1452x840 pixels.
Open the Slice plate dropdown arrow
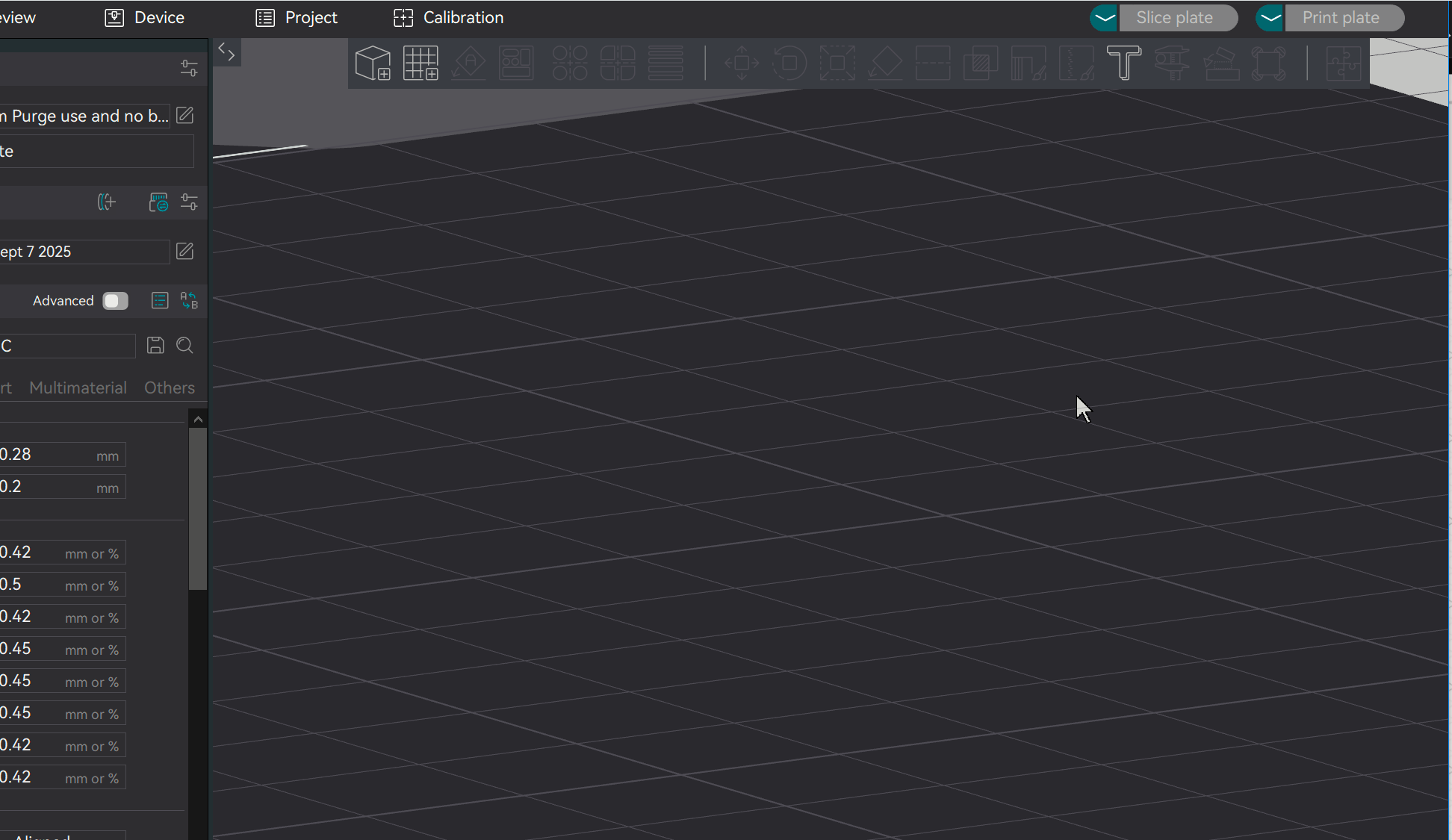[x=1105, y=18]
